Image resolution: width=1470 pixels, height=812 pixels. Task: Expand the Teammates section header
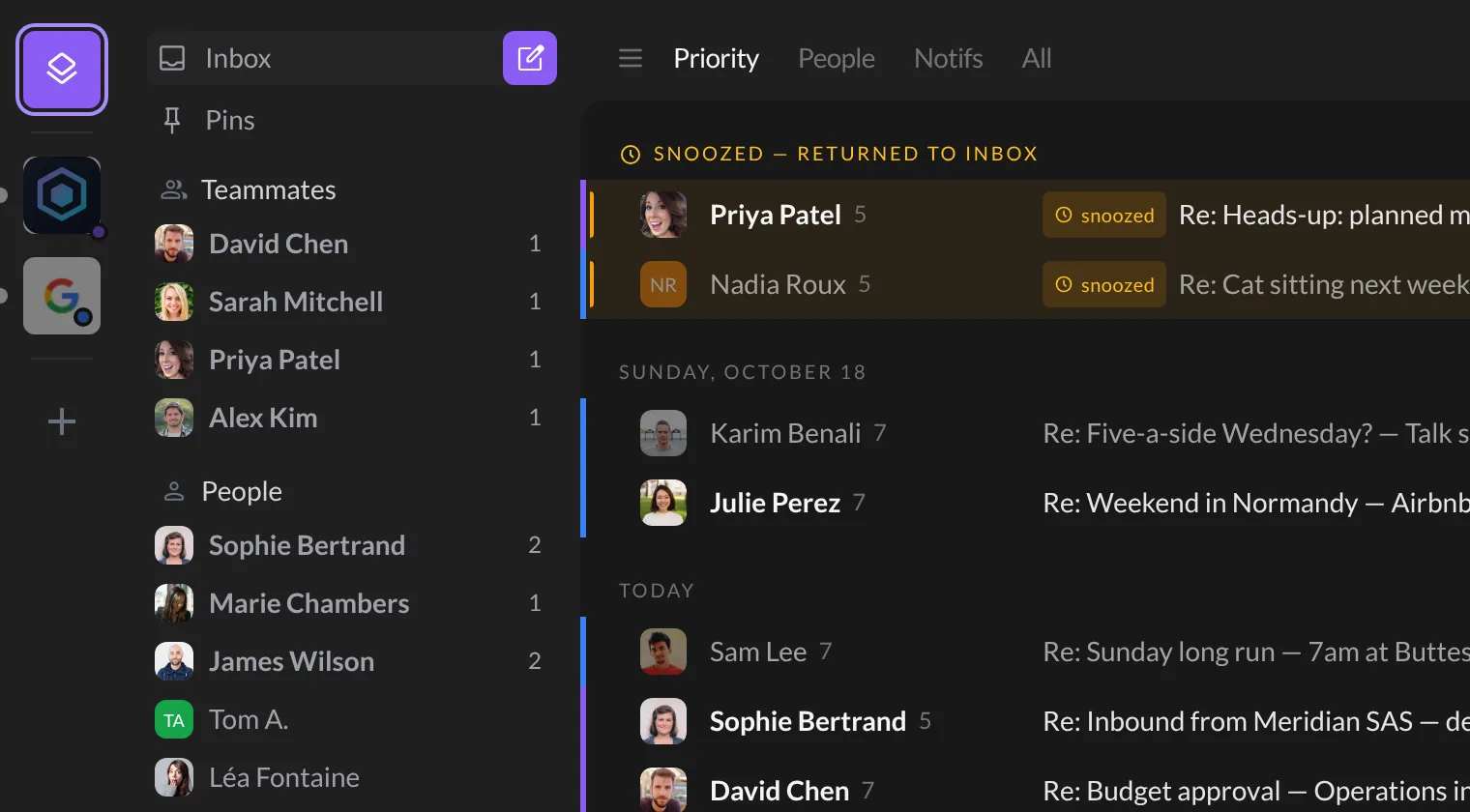click(269, 189)
